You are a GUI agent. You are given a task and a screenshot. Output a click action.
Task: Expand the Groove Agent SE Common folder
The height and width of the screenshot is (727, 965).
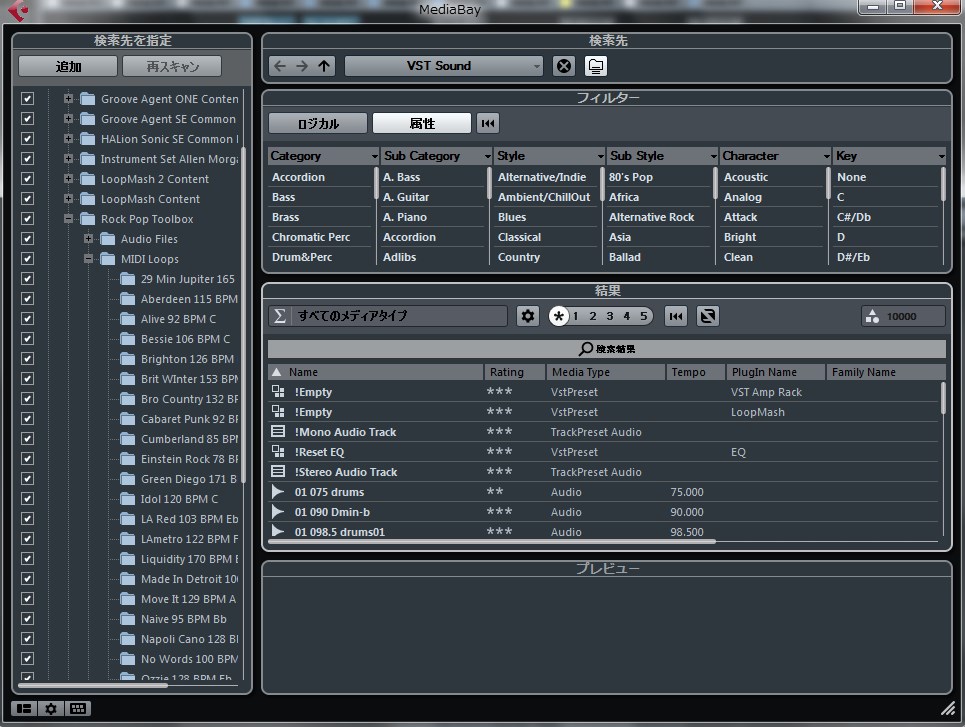[68, 119]
